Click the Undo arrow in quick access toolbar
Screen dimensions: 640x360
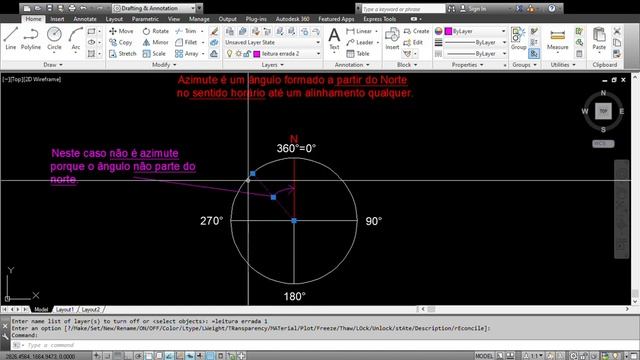coord(83,8)
